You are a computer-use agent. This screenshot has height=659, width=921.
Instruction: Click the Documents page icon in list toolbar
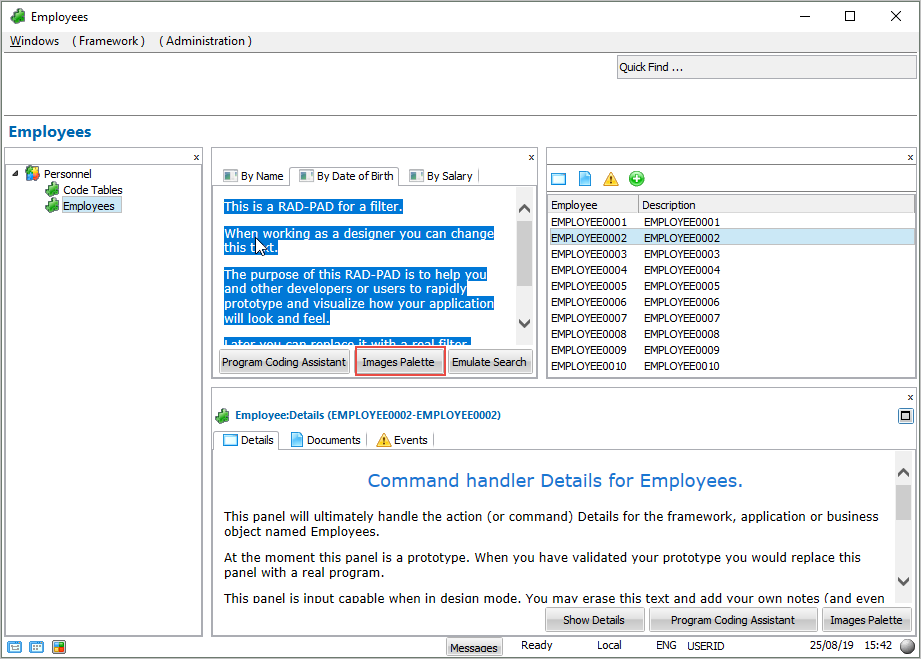[x=585, y=179]
